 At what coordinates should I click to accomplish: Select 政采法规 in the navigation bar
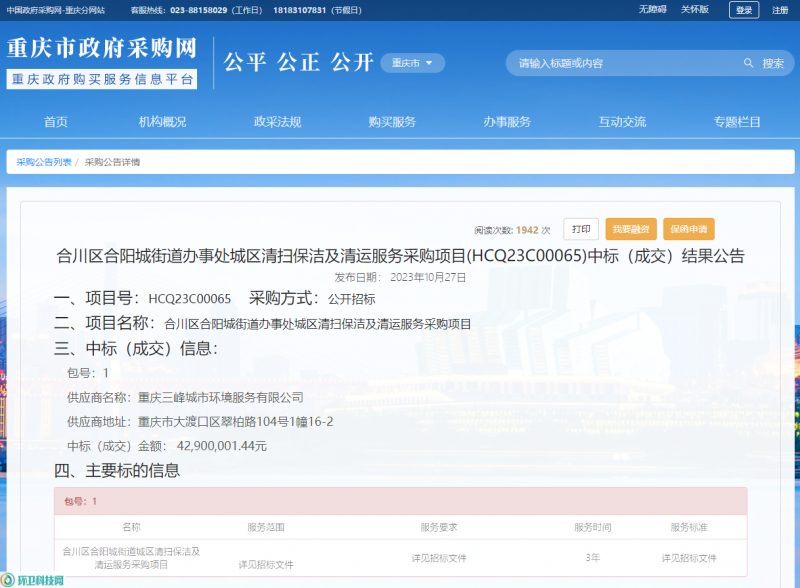[277, 122]
